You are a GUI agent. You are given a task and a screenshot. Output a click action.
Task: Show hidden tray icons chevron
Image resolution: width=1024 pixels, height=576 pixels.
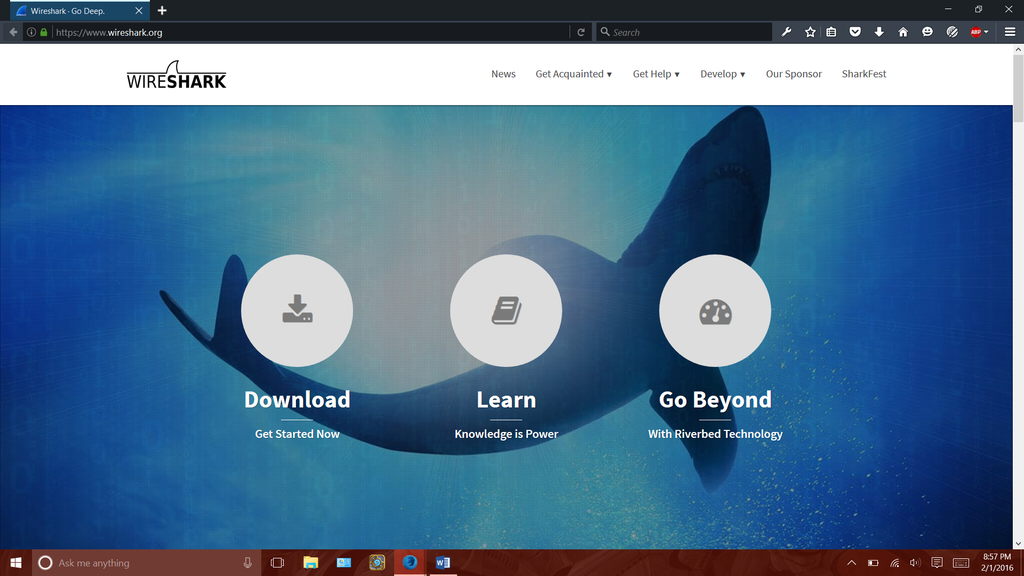(852, 562)
